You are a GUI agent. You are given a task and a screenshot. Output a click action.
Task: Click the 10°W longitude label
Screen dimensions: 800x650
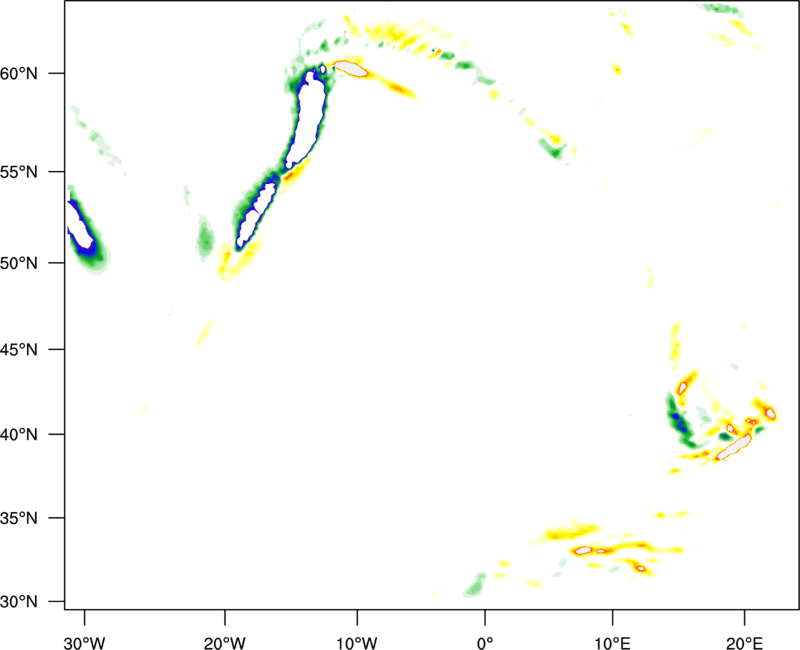pos(357,643)
